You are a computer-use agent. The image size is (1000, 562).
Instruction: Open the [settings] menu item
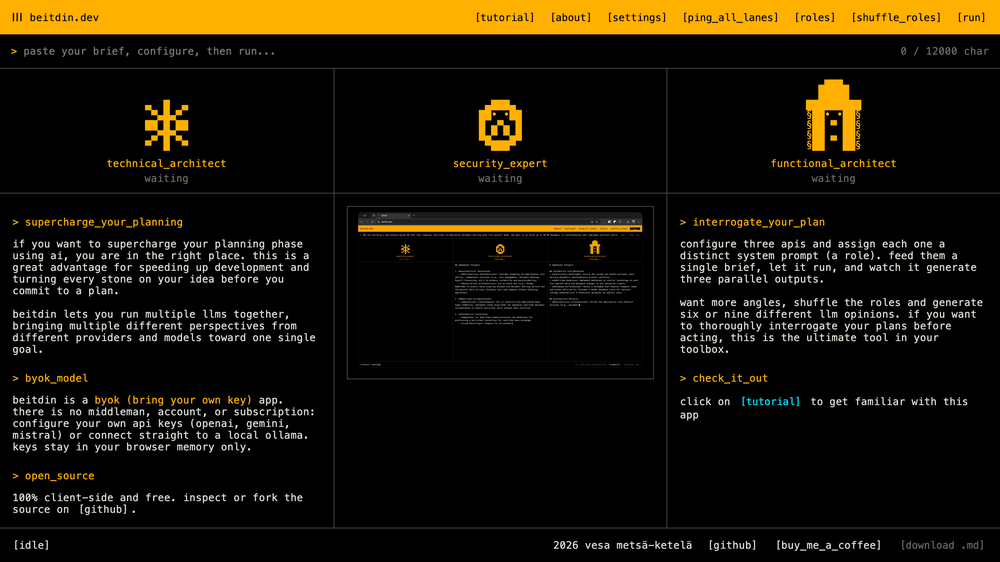pyautogui.click(x=636, y=17)
